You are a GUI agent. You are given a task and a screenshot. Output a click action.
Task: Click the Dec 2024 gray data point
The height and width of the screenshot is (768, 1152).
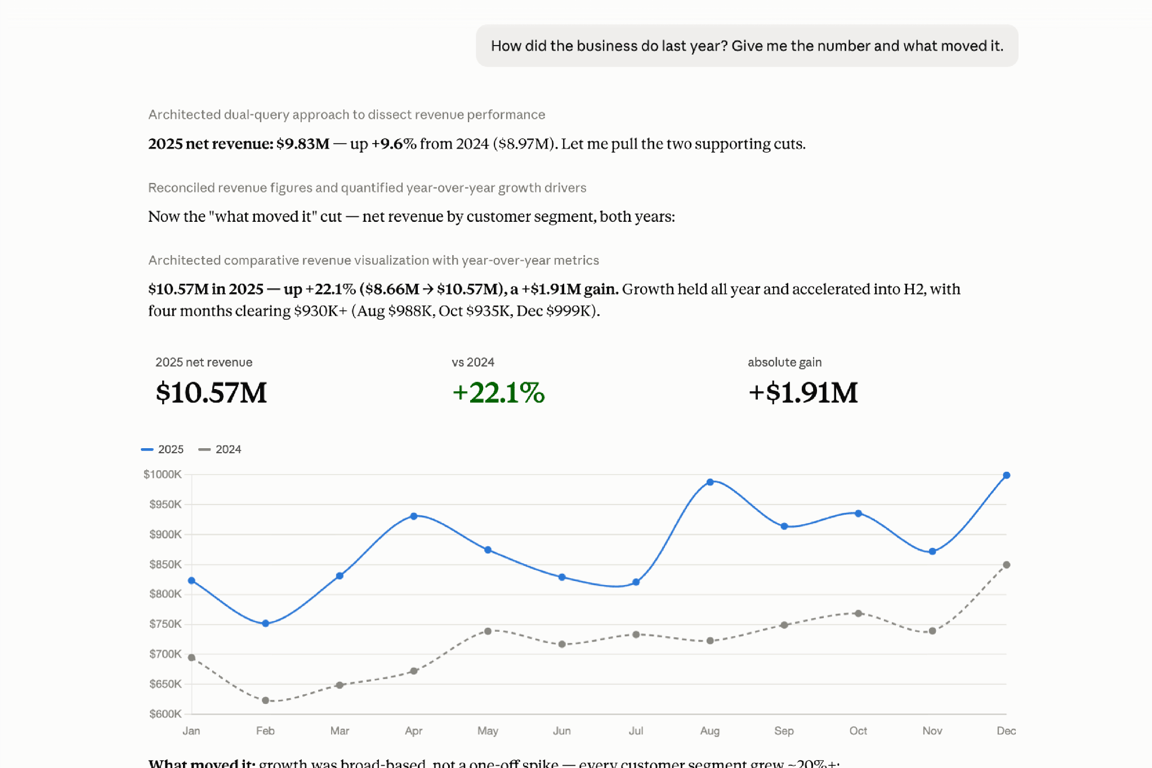pos(1007,565)
